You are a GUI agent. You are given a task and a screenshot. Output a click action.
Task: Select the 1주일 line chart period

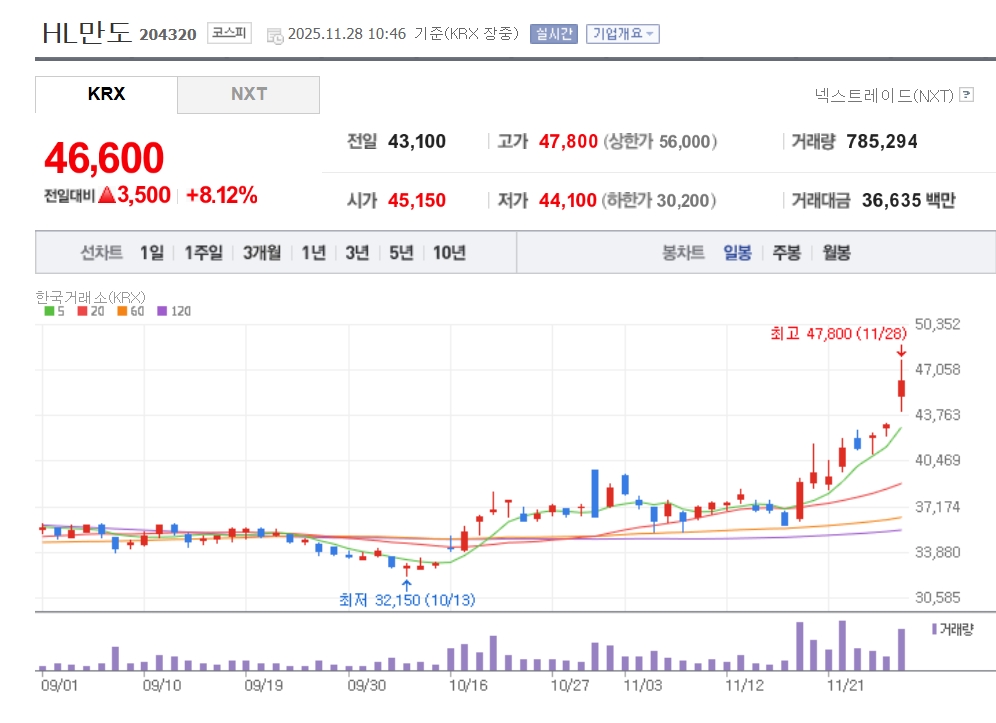pos(203,253)
